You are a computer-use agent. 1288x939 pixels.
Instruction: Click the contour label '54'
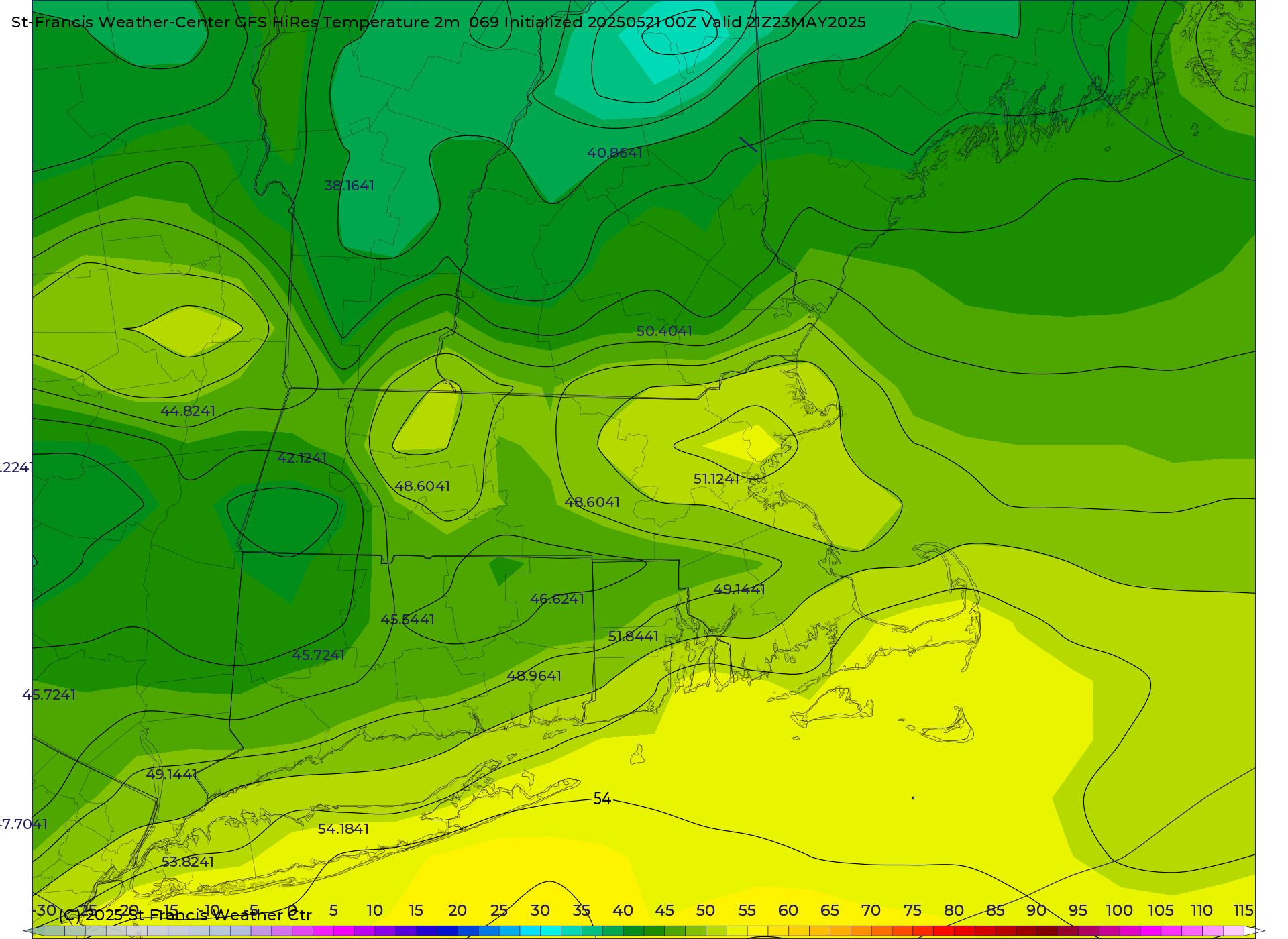click(602, 799)
